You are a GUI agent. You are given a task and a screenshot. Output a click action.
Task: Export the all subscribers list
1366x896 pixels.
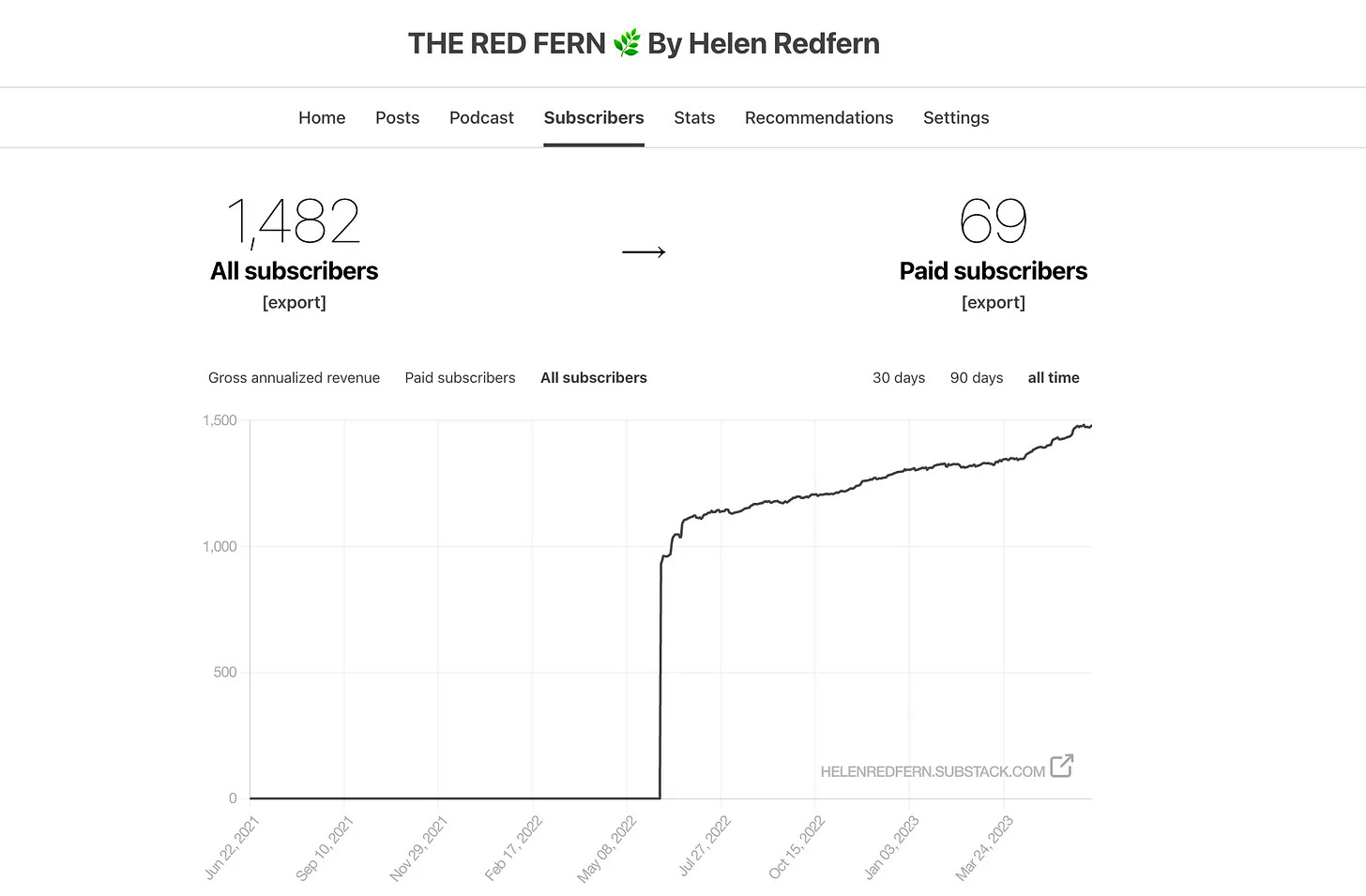coord(295,302)
